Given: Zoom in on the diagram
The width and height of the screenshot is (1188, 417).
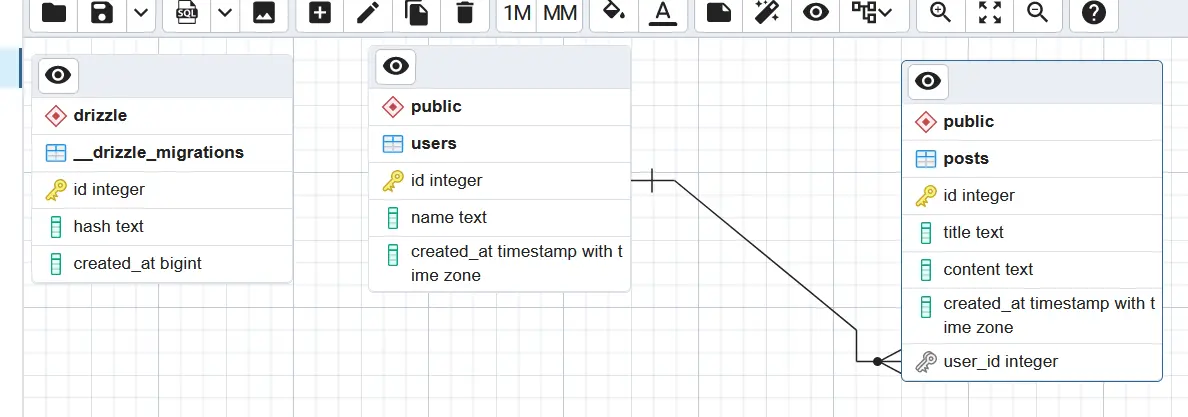Looking at the screenshot, I should [941, 13].
